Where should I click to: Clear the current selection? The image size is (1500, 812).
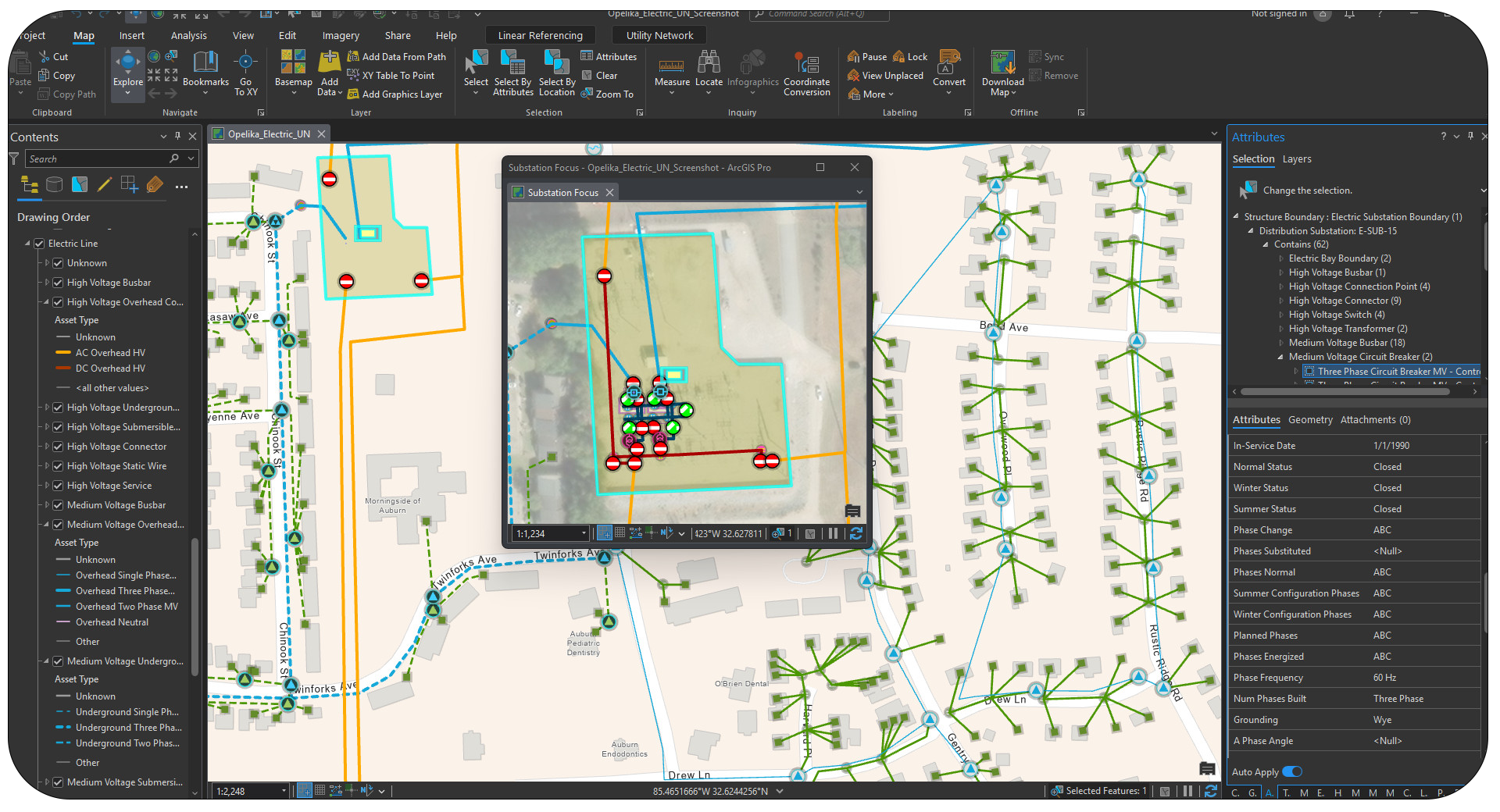point(599,75)
